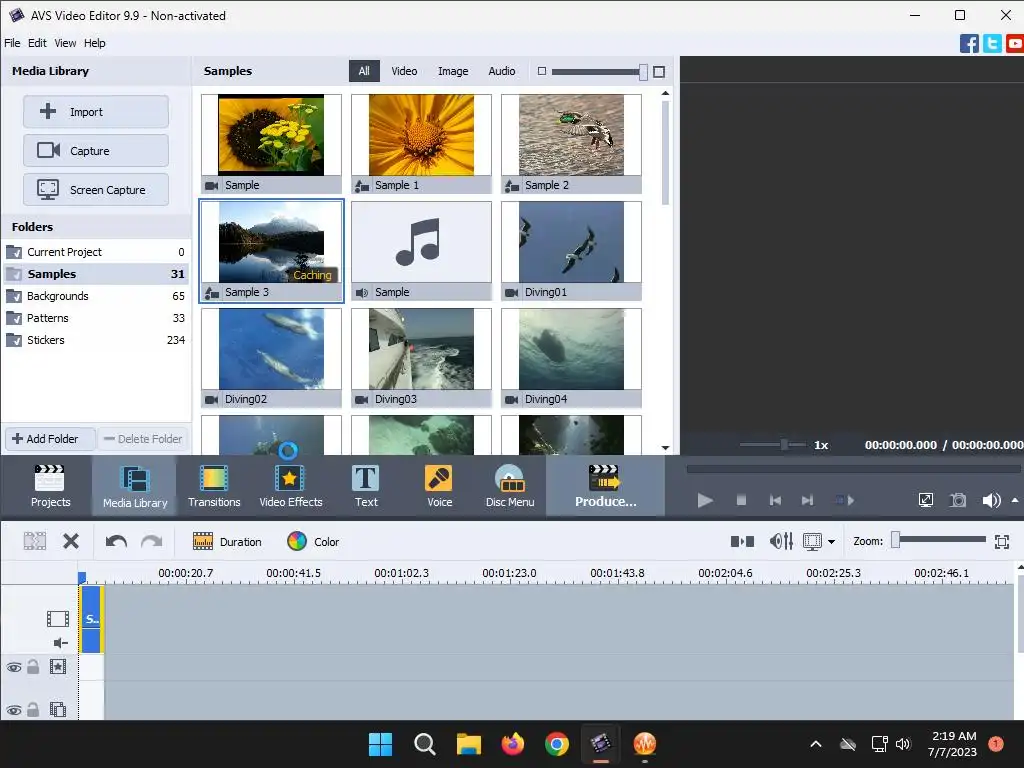1024x768 pixels.
Task: Open the audio mixer
Action: (781, 541)
